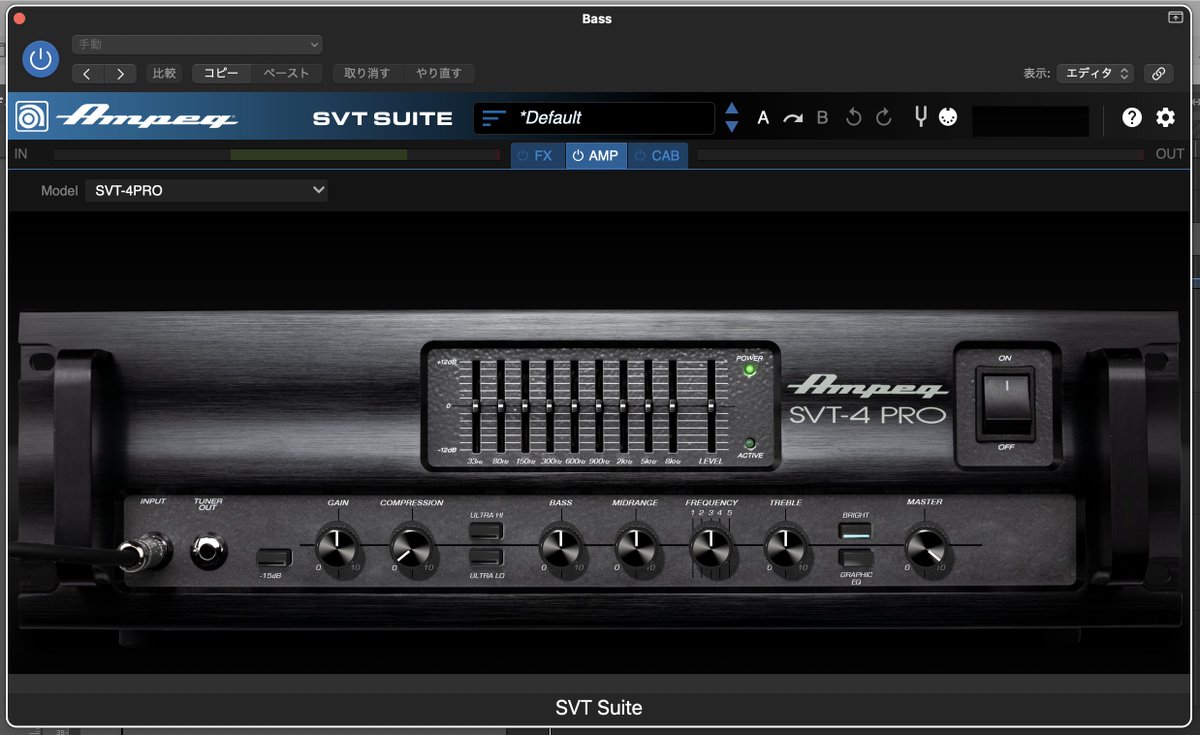The width and height of the screenshot is (1200, 735).
Task: Select the B comparison slot
Action: click(x=823, y=118)
